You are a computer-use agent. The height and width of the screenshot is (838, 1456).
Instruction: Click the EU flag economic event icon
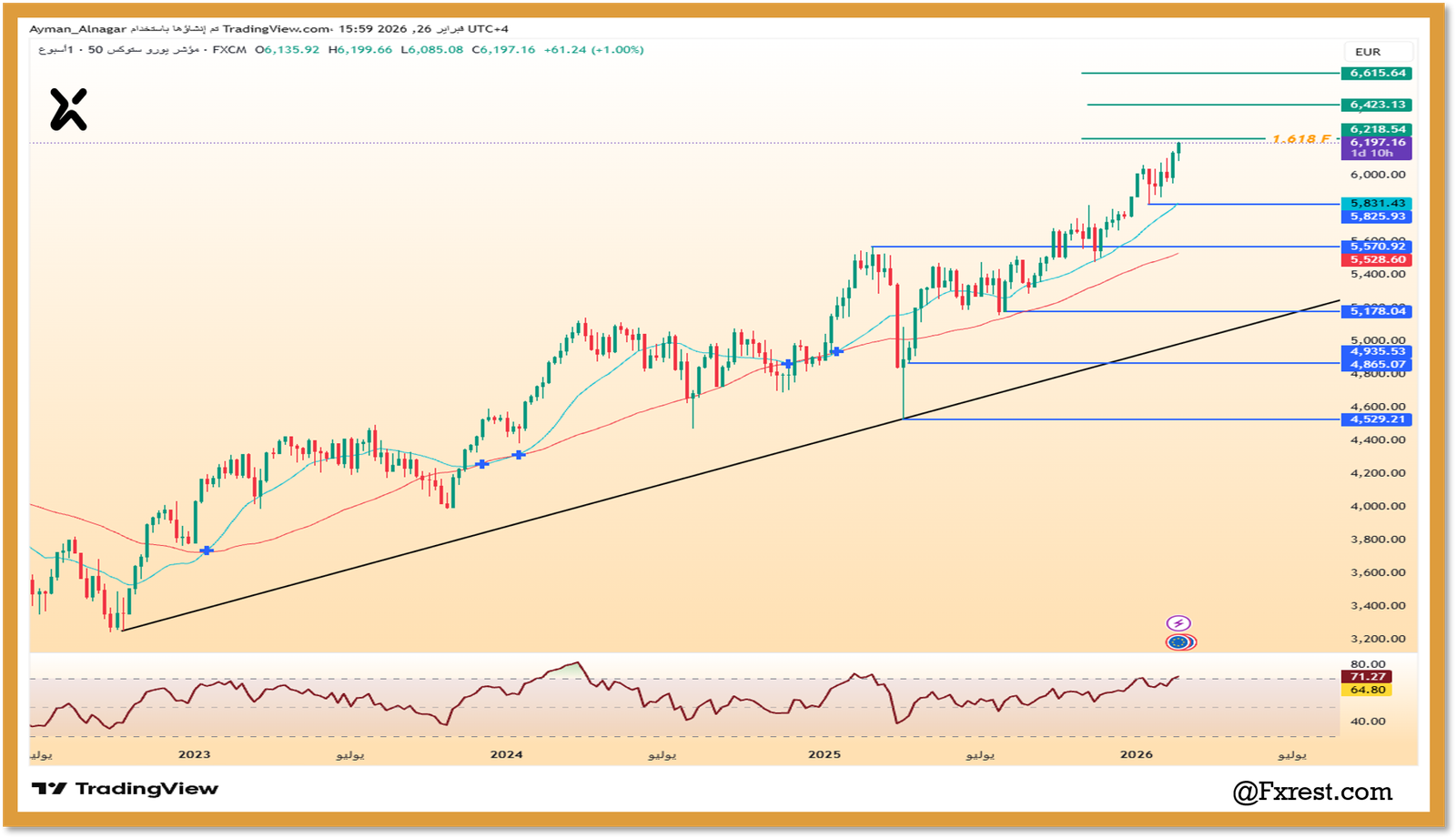(1180, 642)
